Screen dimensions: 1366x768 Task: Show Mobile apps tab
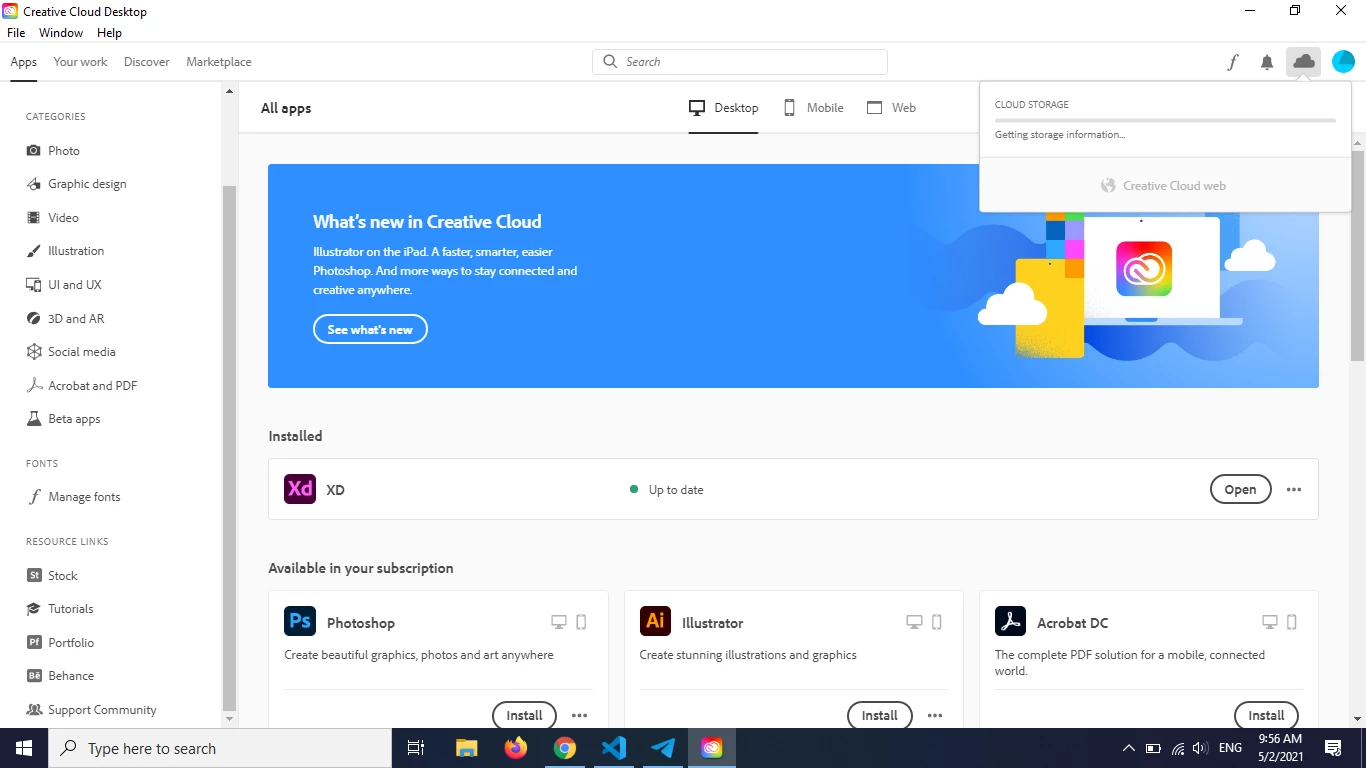point(813,108)
